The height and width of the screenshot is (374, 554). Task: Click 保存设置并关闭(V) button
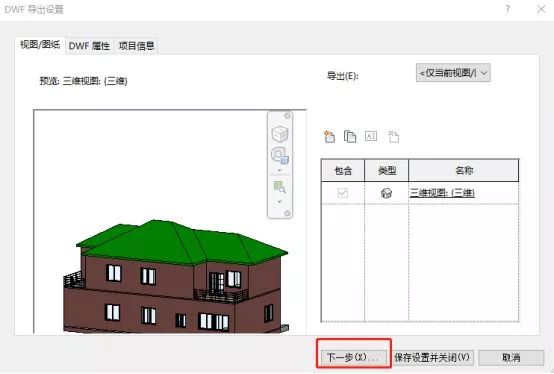[x=432, y=357]
